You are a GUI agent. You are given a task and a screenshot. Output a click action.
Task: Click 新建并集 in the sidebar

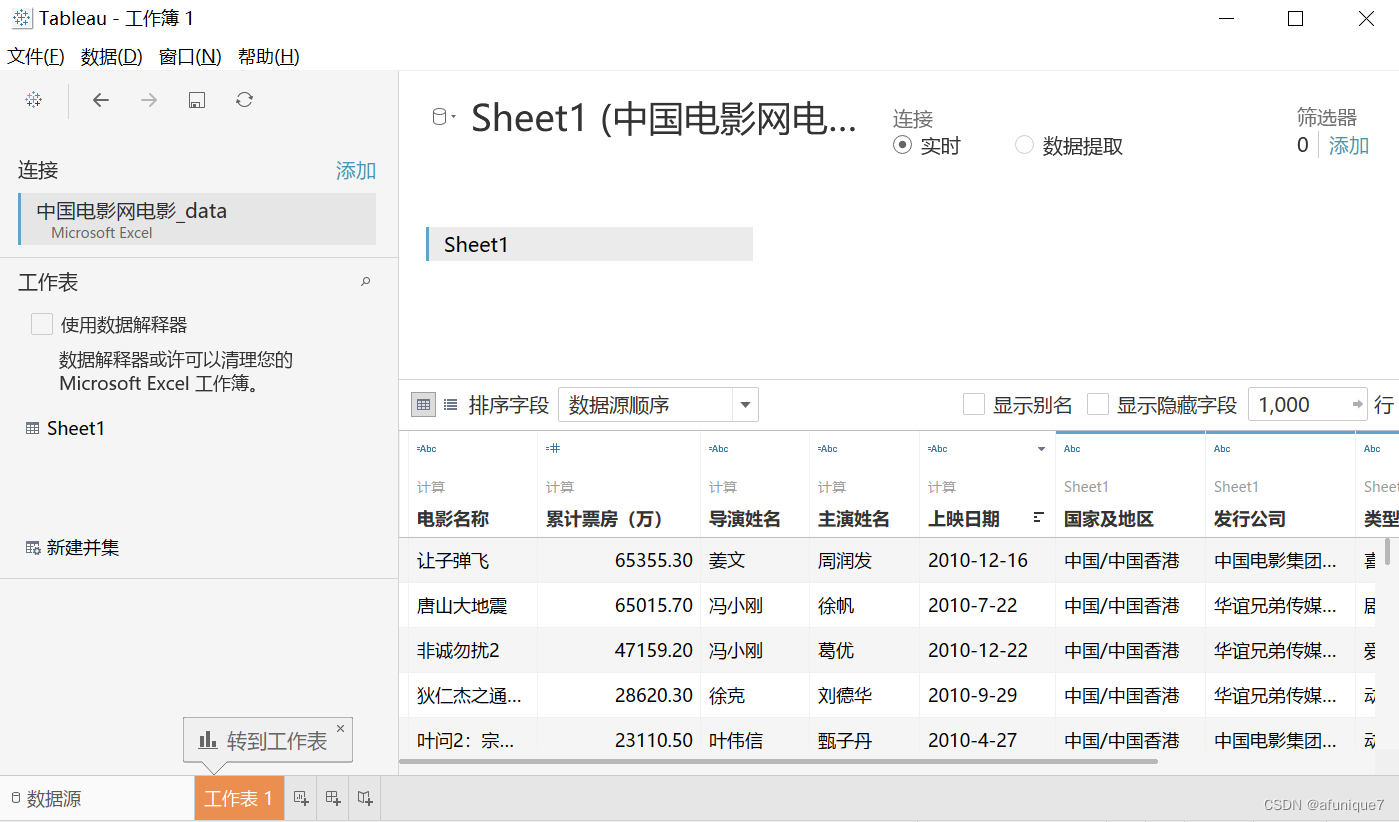click(x=83, y=548)
